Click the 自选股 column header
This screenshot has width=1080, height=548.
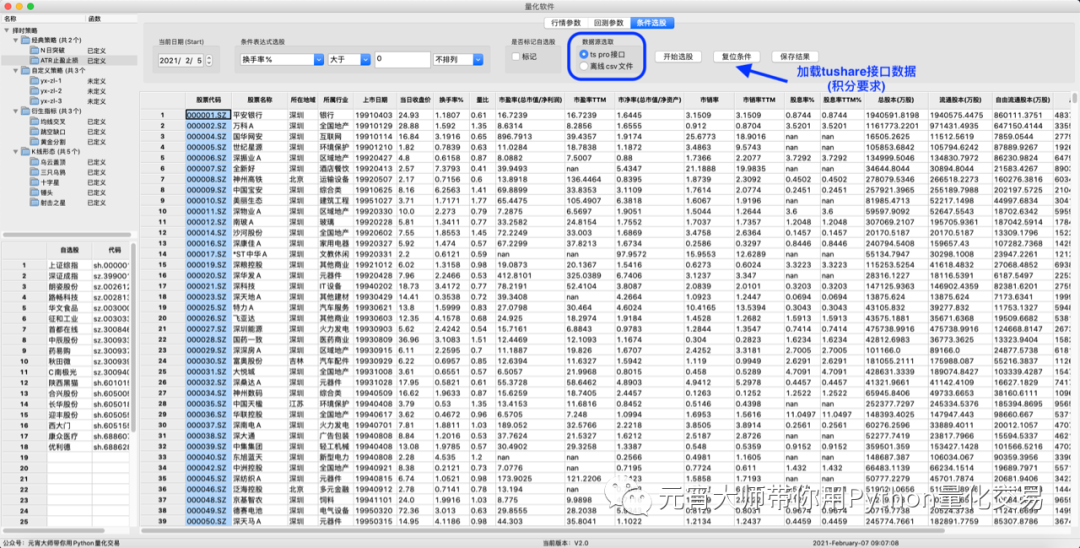point(69,250)
